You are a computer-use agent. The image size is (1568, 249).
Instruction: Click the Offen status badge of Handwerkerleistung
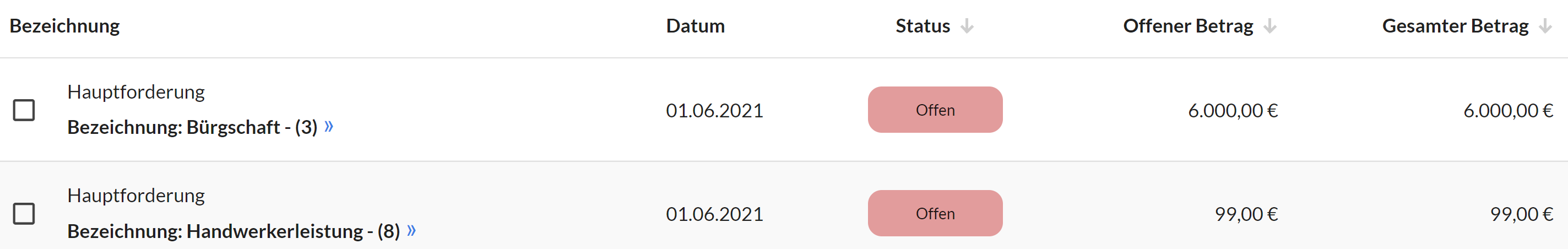935,213
